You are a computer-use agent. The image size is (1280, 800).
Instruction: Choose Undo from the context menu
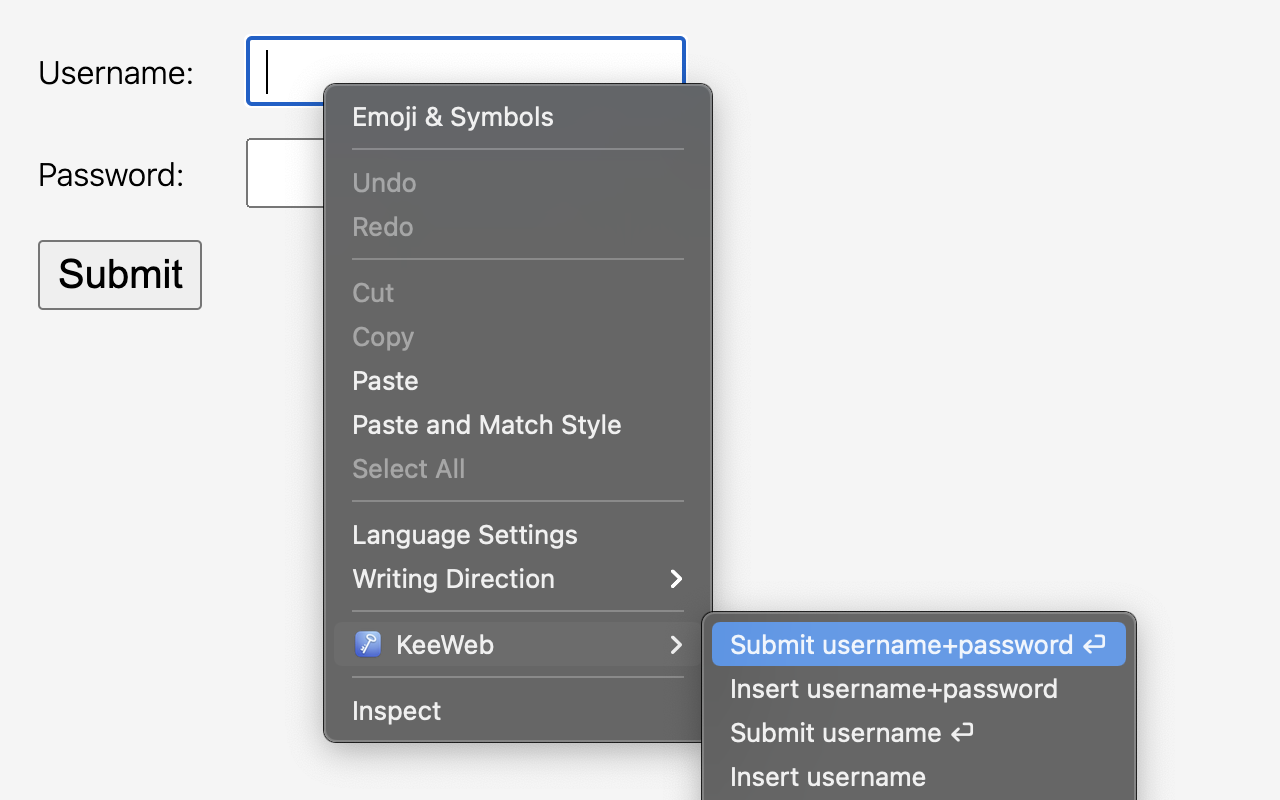tap(384, 182)
